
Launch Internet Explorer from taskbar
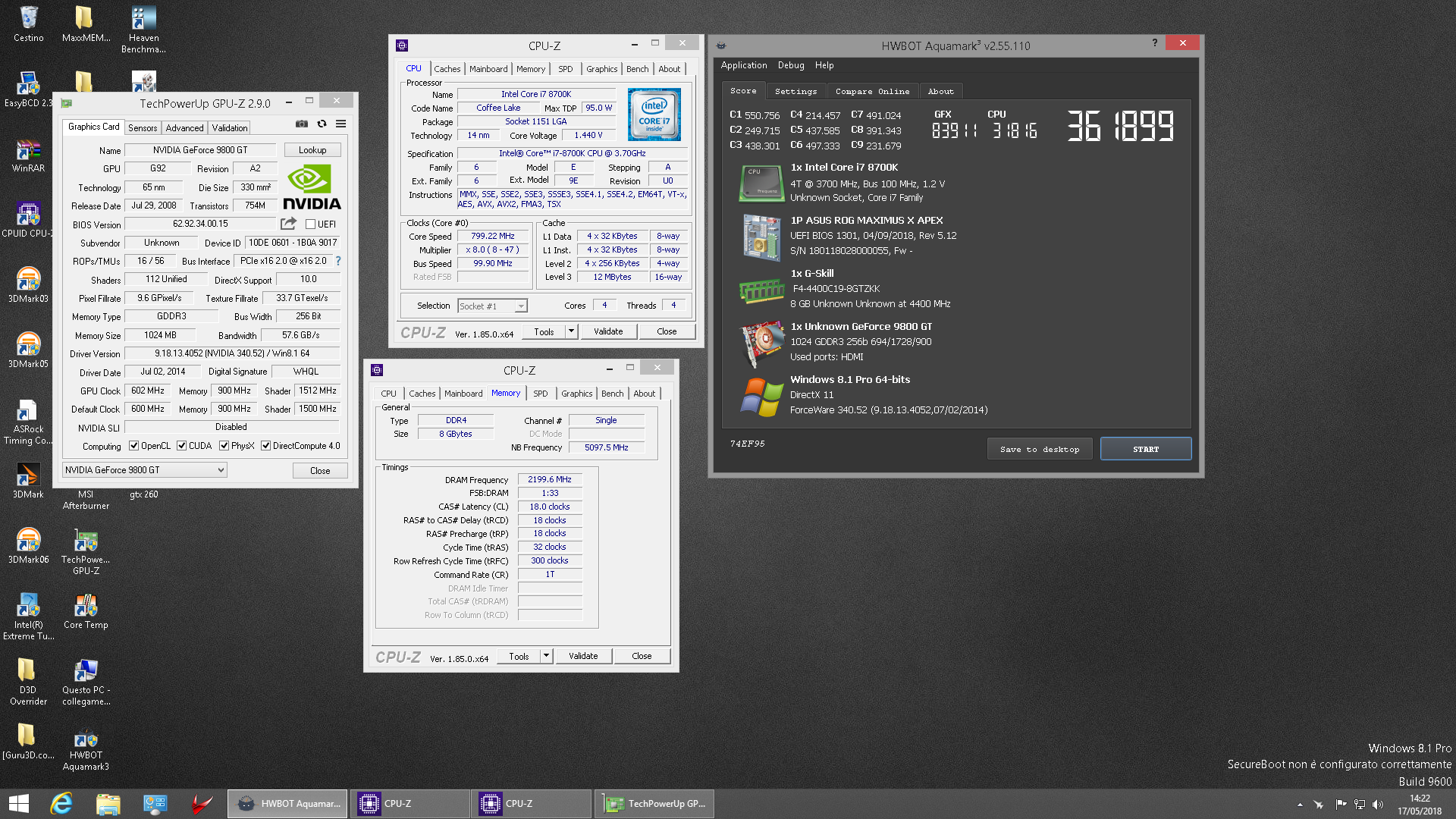click(x=61, y=804)
